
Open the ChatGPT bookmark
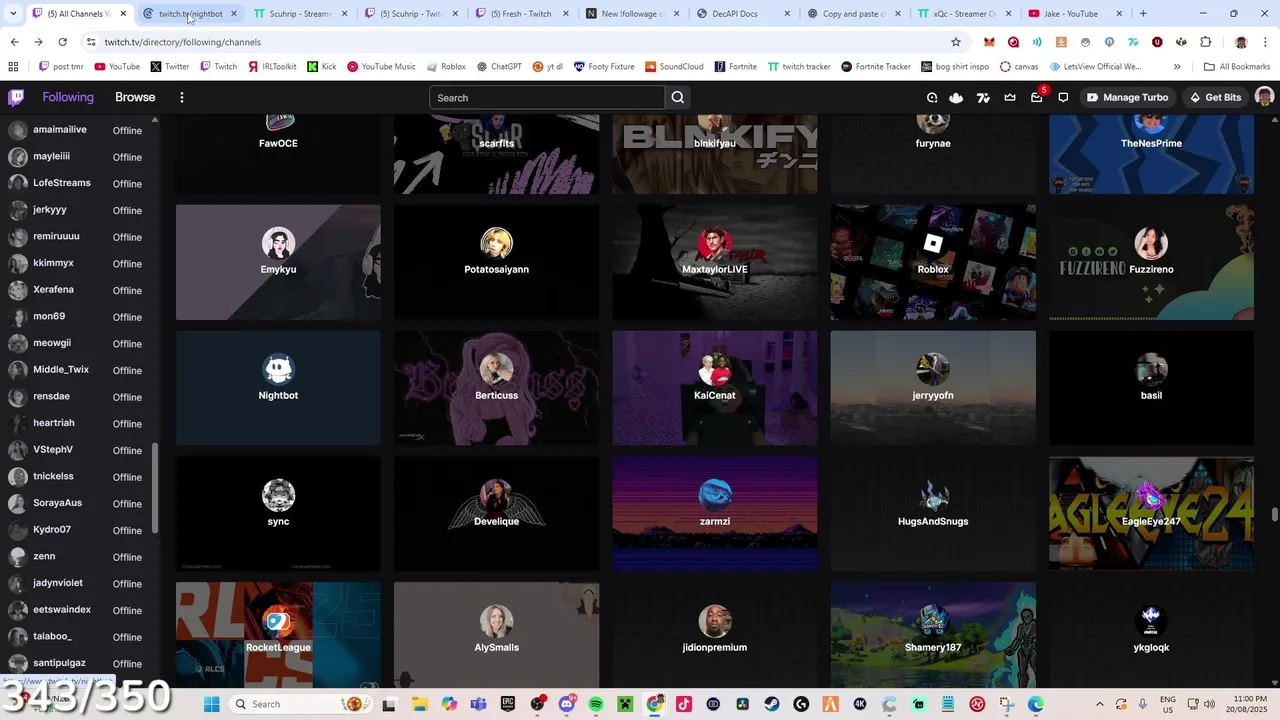[x=498, y=67]
